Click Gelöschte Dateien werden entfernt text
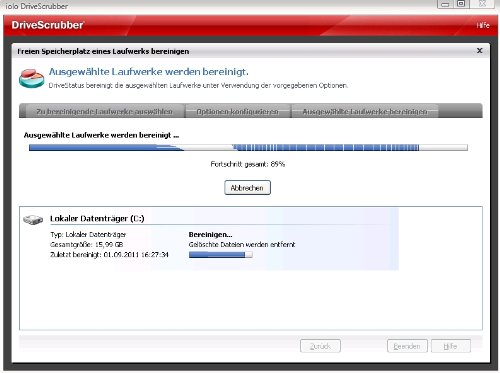 click(242, 245)
